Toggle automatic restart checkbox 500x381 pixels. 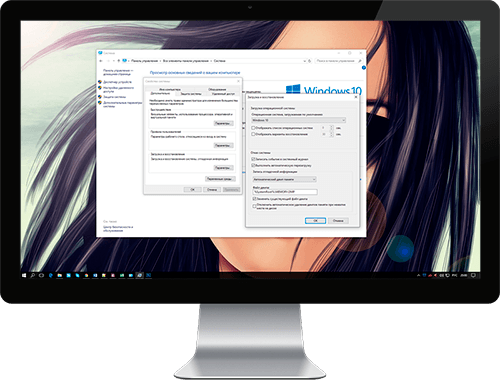click(253, 165)
